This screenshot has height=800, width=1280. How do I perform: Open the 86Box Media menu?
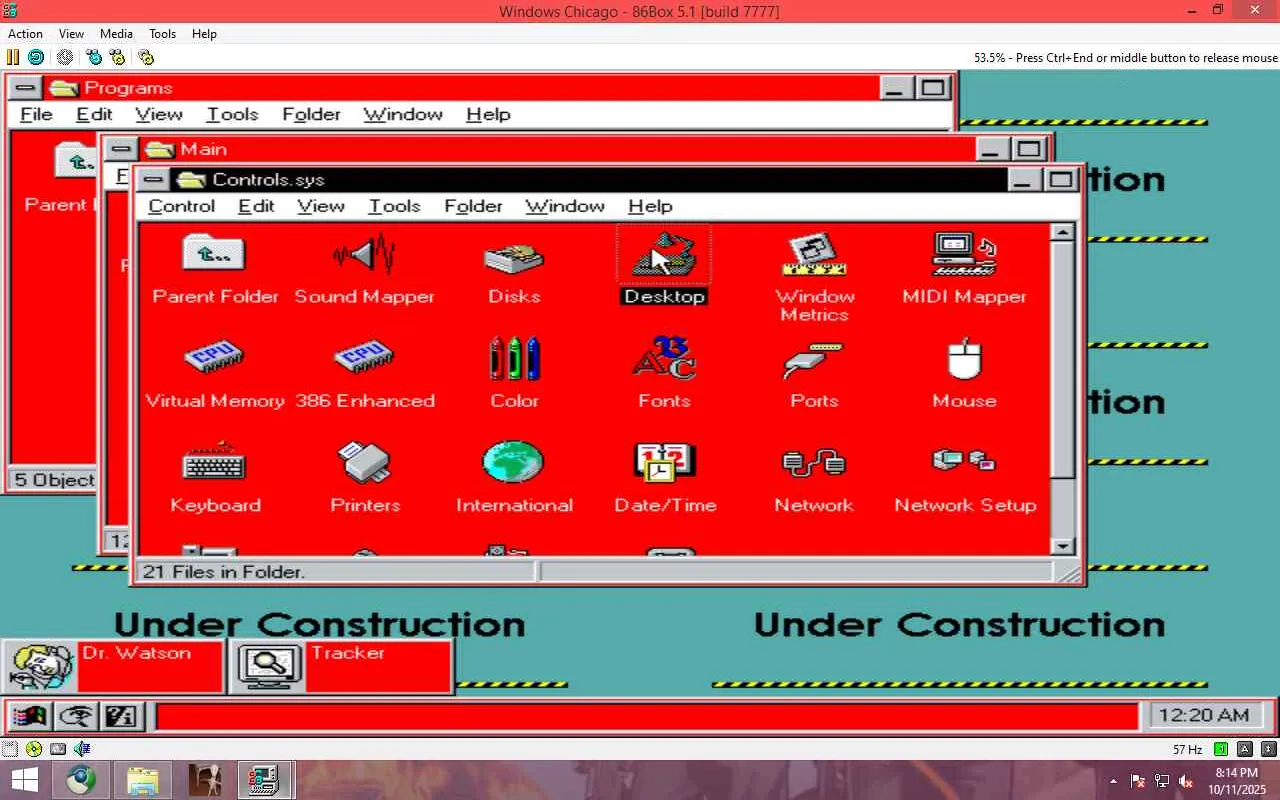(116, 34)
